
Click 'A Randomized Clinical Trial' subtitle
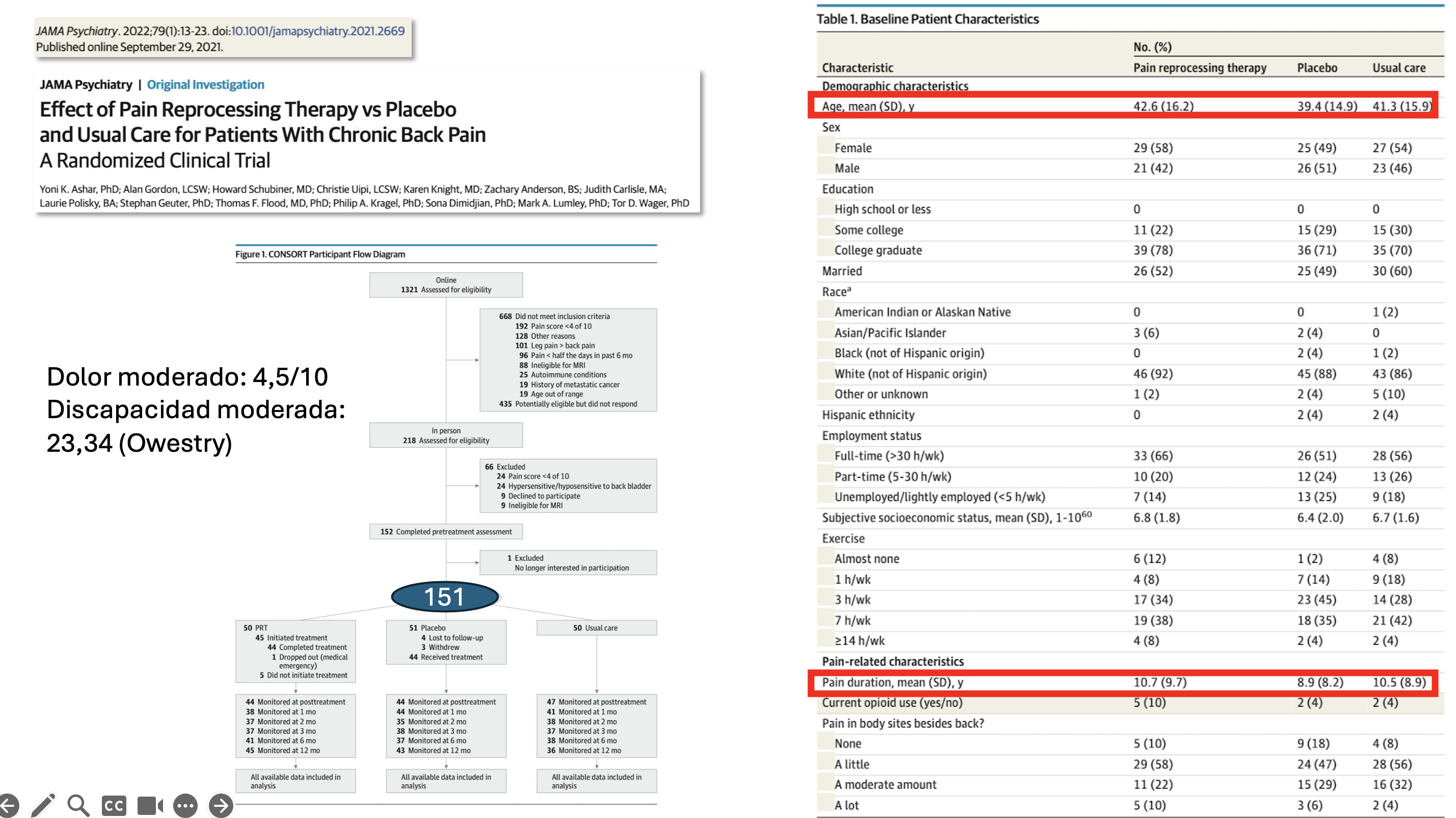[155, 160]
